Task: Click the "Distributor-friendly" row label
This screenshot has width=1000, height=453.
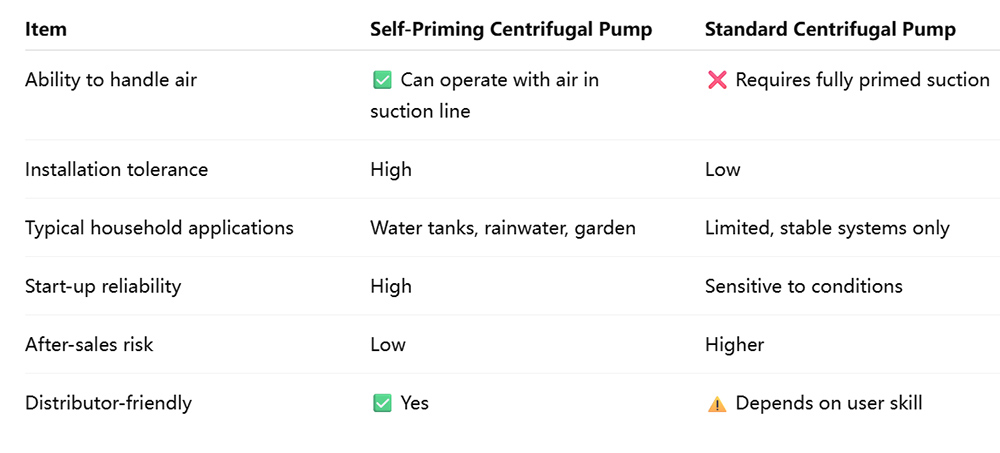Action: coord(108,403)
